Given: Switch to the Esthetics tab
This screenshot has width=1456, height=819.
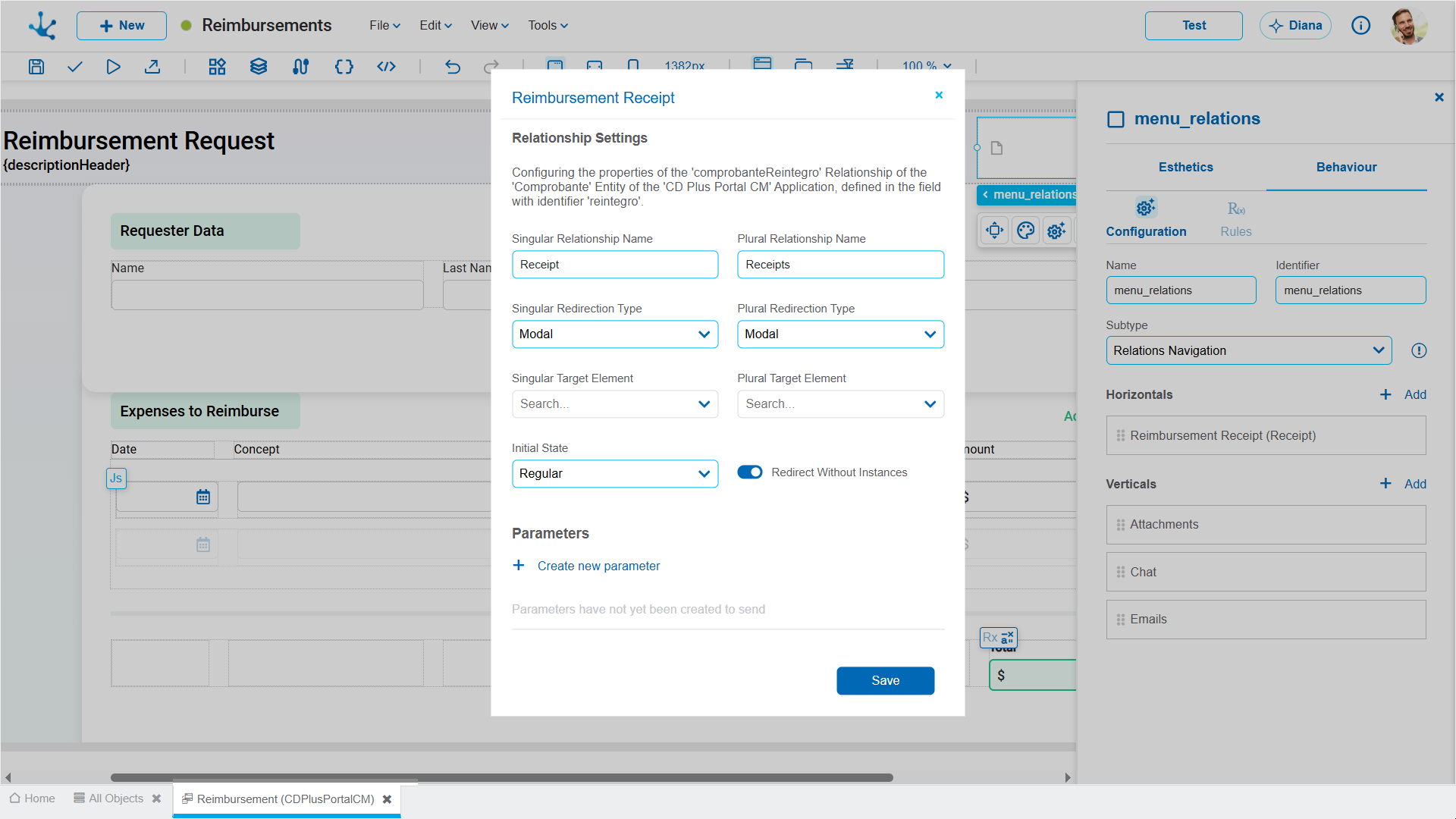Looking at the screenshot, I should coord(1185,167).
